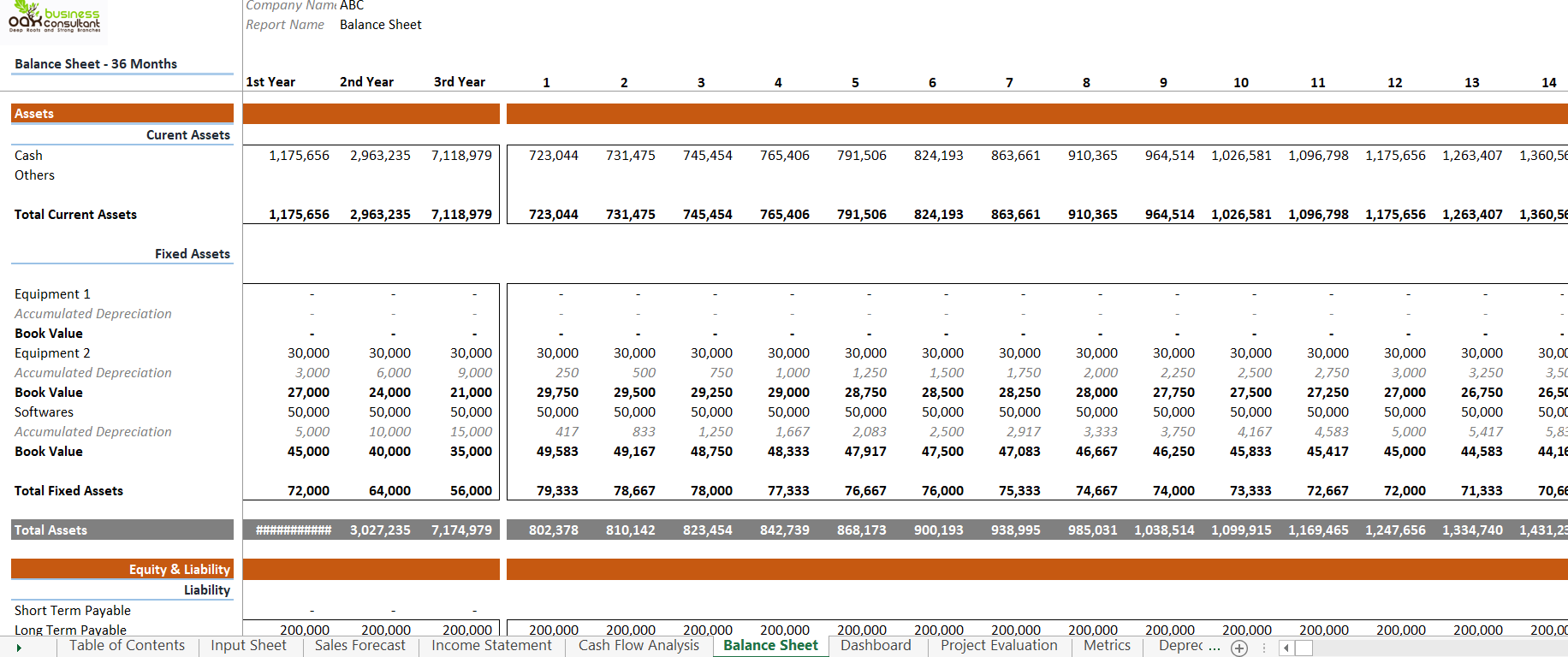Image resolution: width=1568 pixels, height=657 pixels.
Task: Select the 'Equipment 2' row label
Action: click(52, 353)
